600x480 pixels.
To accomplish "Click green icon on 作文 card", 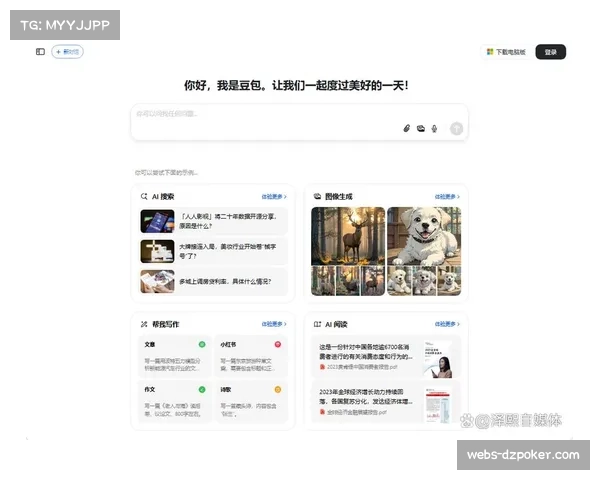I will pos(202,389).
